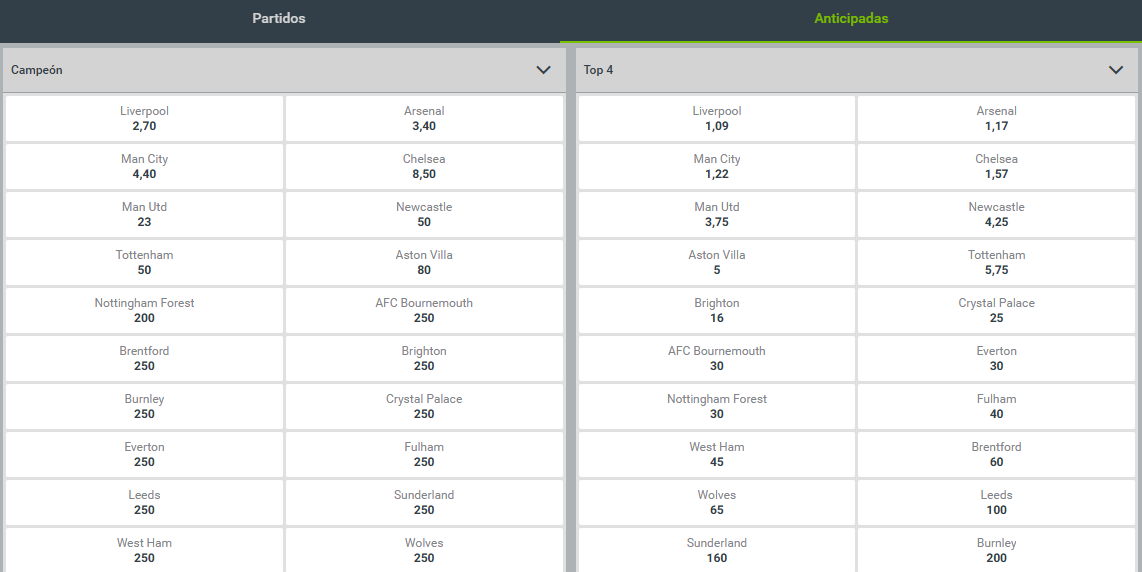This screenshot has width=1142, height=572.
Task: Pick Leeds champion at 250
Action: (144, 503)
